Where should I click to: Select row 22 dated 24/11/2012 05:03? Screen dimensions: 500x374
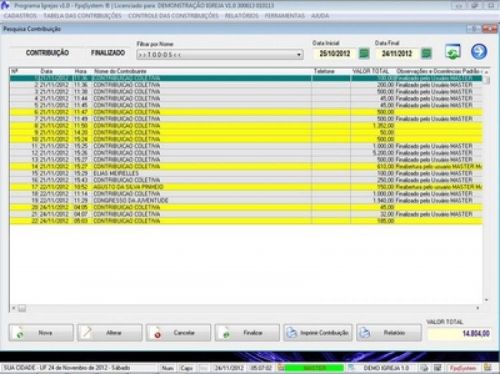coord(246,221)
